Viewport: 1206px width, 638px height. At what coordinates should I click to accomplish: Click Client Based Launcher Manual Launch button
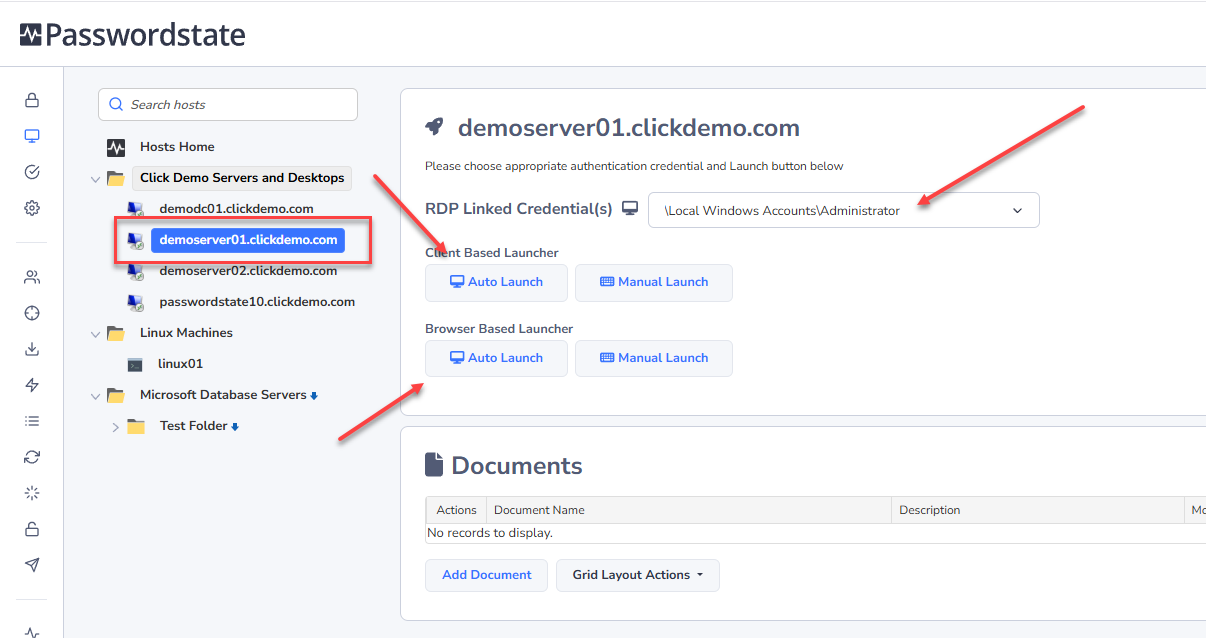(x=654, y=283)
